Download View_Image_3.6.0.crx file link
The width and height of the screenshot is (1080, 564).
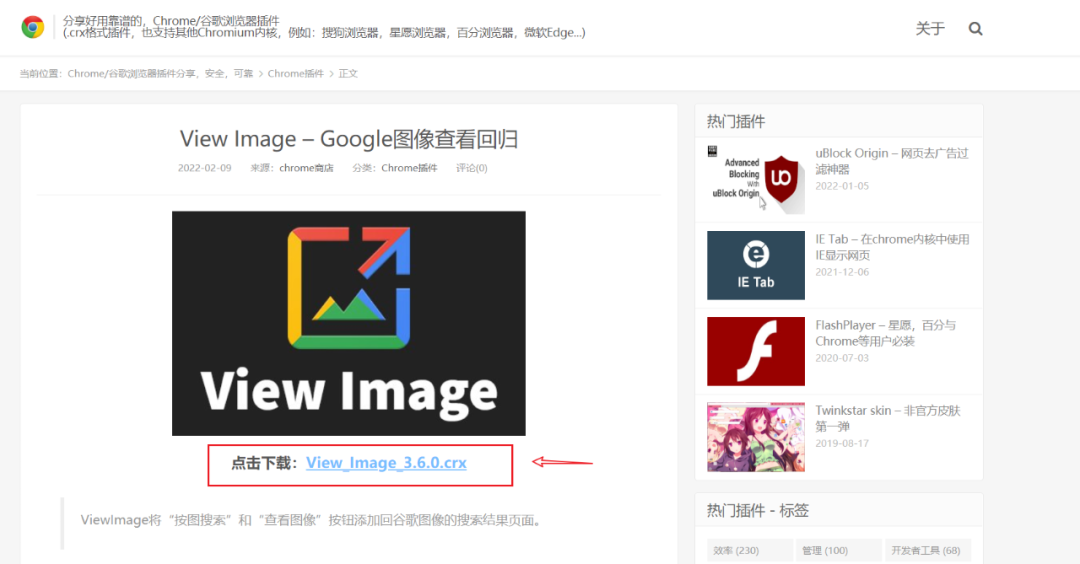point(386,463)
